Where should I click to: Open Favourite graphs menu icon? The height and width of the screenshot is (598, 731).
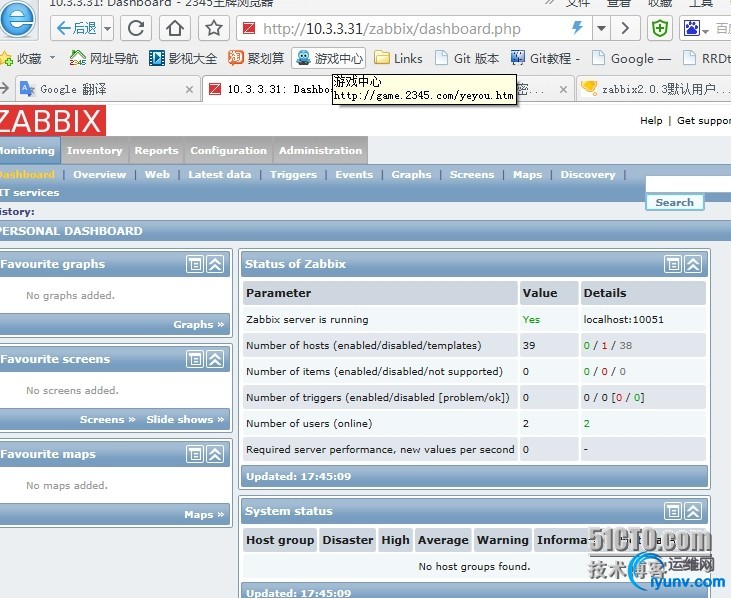(x=195, y=264)
